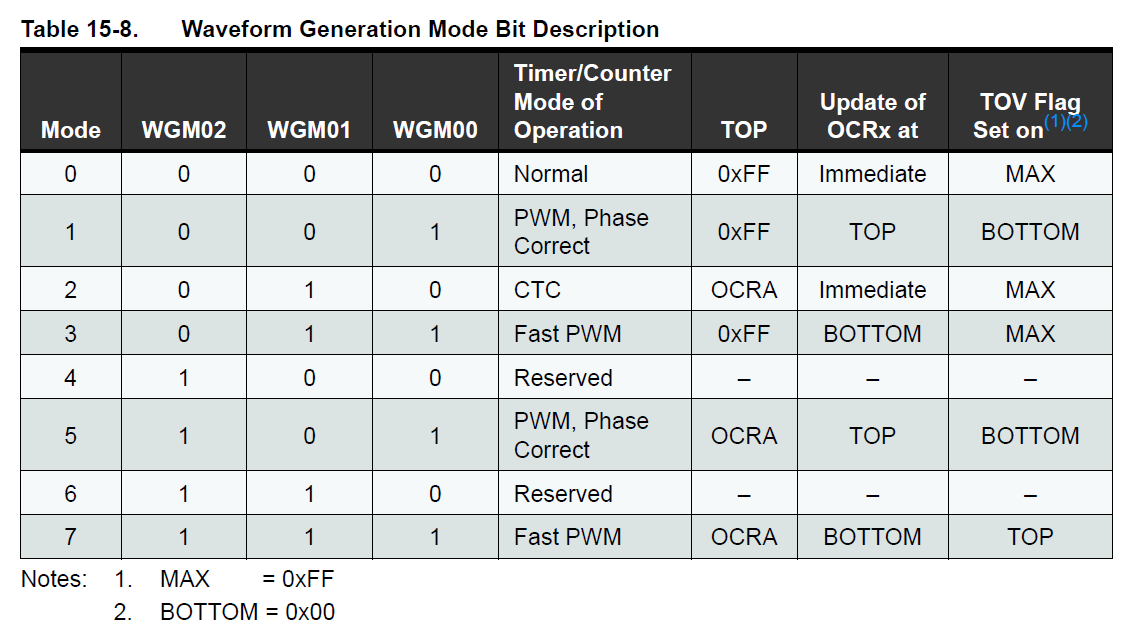Image resolution: width=1133 pixels, height=640 pixels.
Task: Click the OCRA value in the CTC row
Action: (744, 290)
